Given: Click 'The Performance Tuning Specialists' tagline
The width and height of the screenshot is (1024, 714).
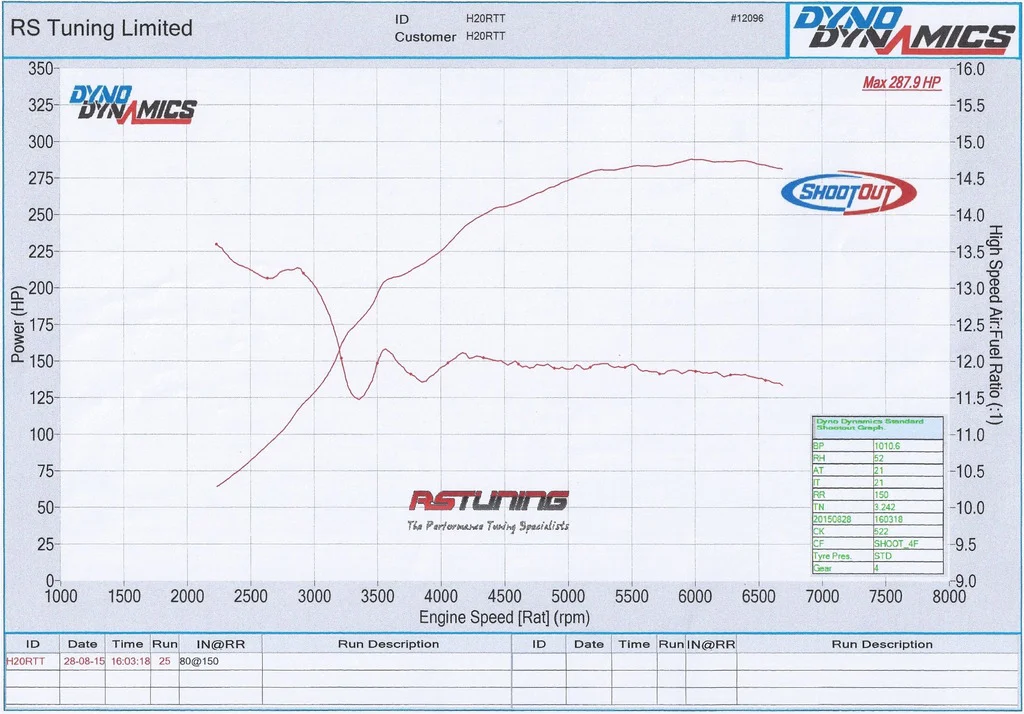Looking at the screenshot, I should click(488, 526).
